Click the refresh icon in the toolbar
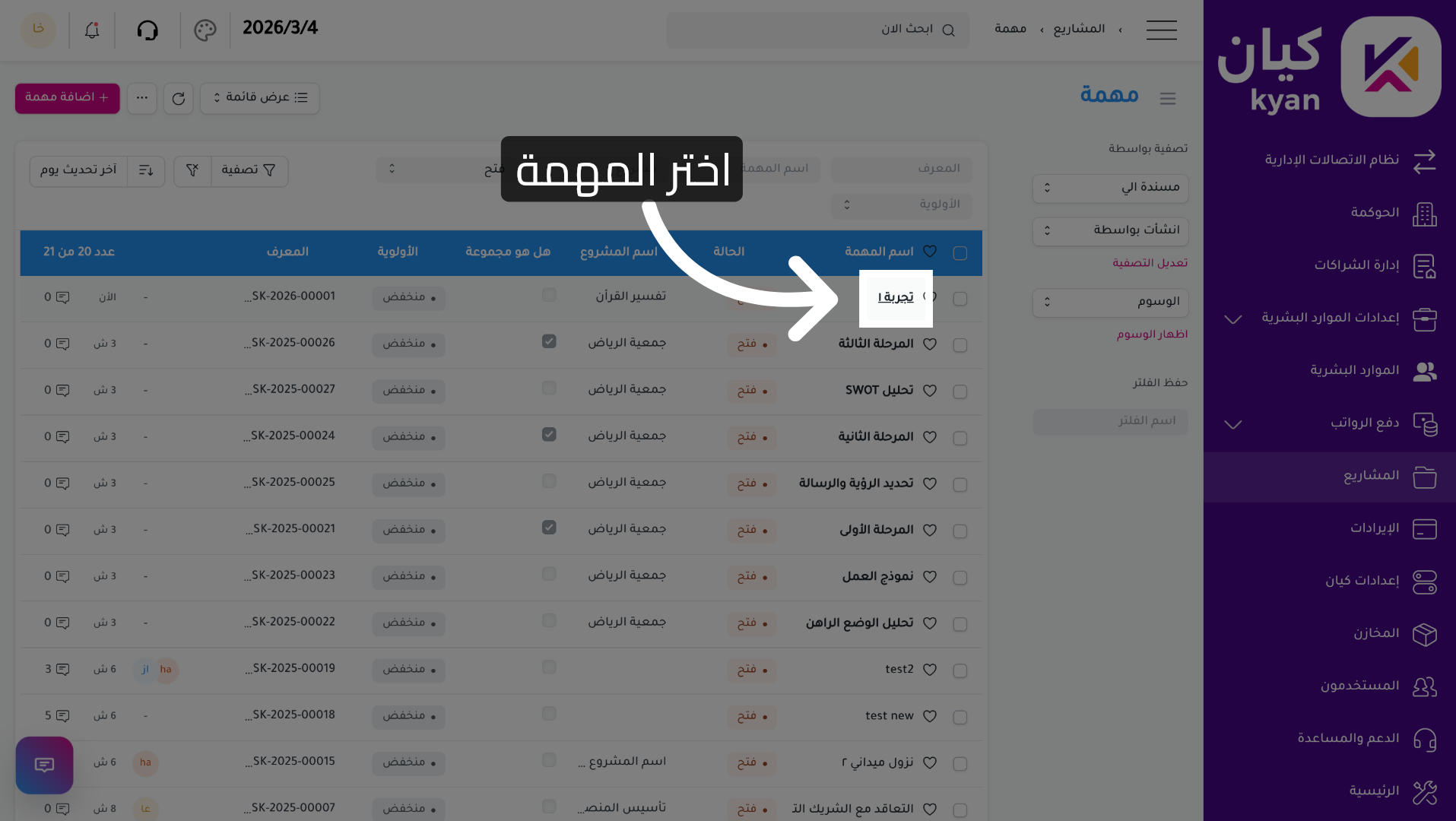 (178, 98)
